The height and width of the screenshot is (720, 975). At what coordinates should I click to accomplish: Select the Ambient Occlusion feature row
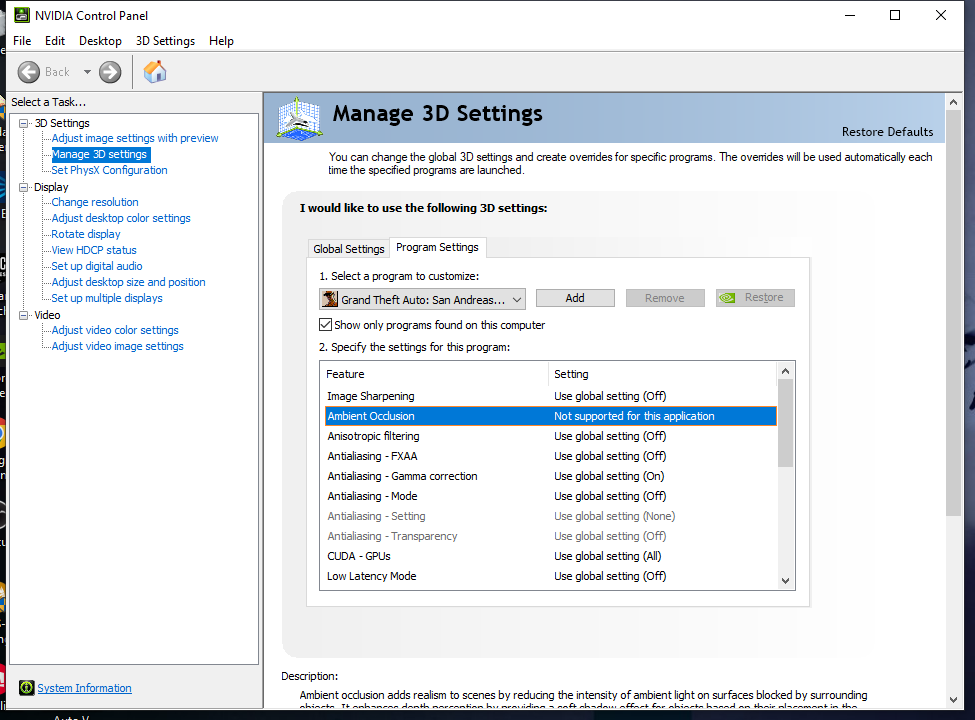(x=550, y=416)
